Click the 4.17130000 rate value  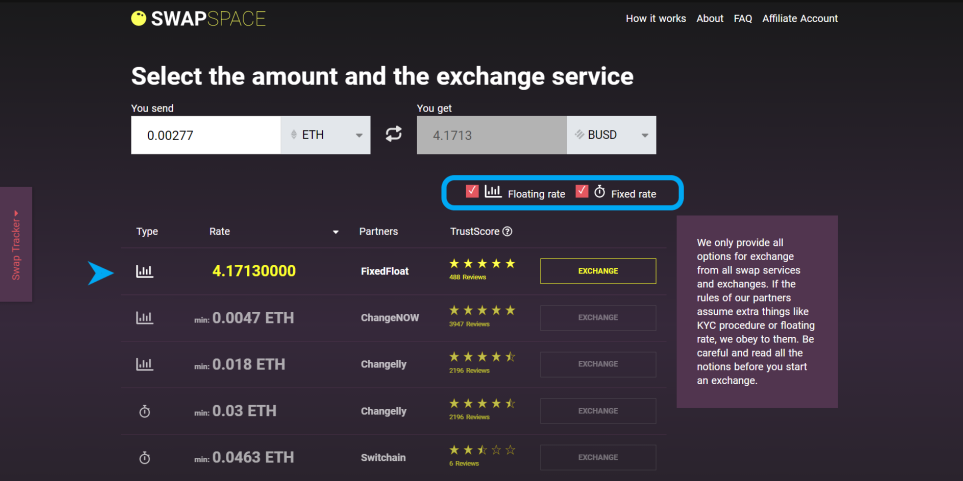(254, 271)
